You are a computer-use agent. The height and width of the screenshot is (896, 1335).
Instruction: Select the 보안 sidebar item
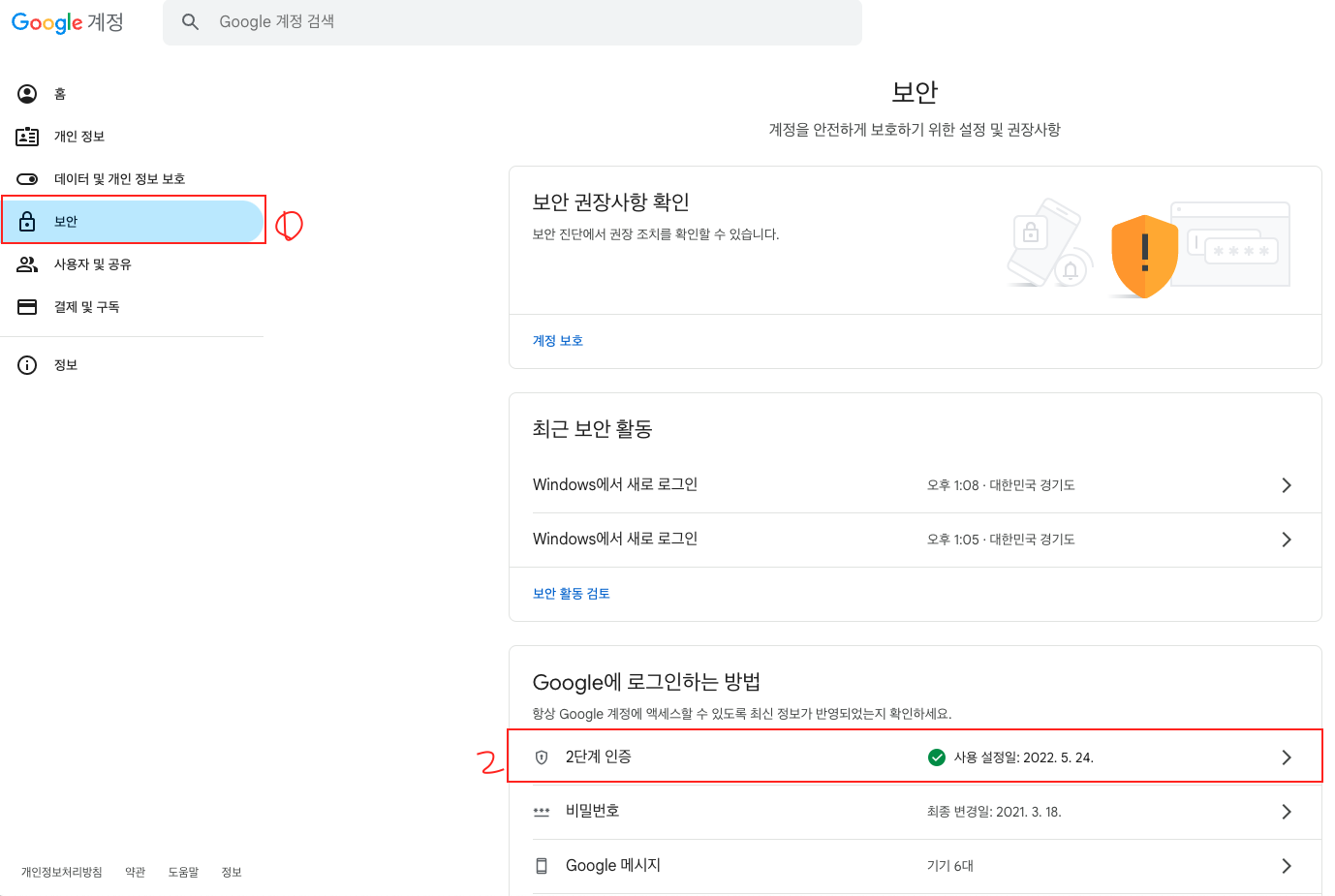click(x=132, y=221)
